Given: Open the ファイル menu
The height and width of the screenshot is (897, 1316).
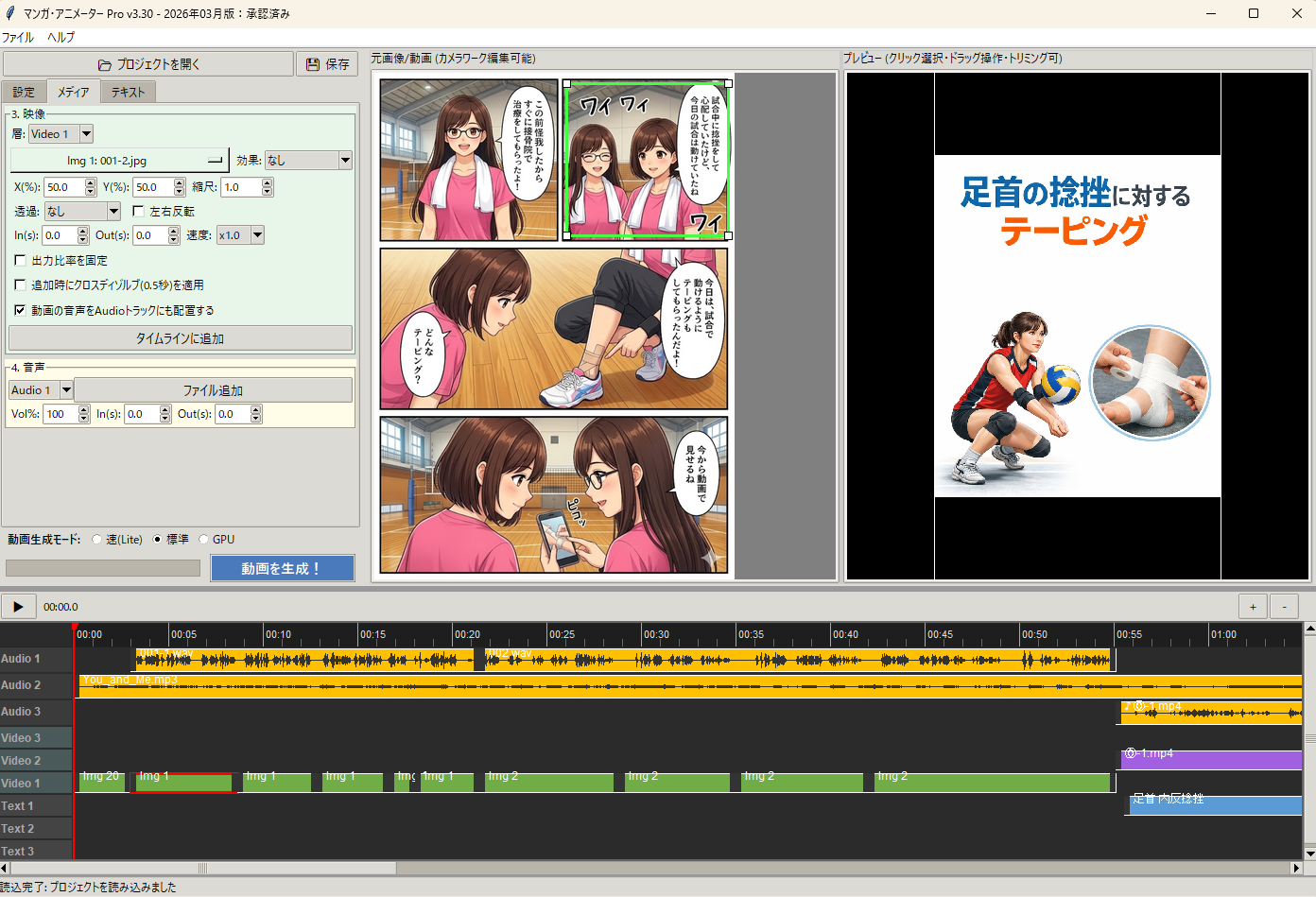Looking at the screenshot, I should (x=18, y=38).
